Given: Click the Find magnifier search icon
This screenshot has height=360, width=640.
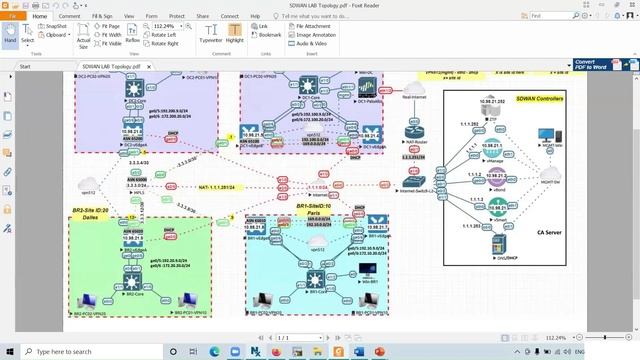Looking at the screenshot, I should point(576,16).
